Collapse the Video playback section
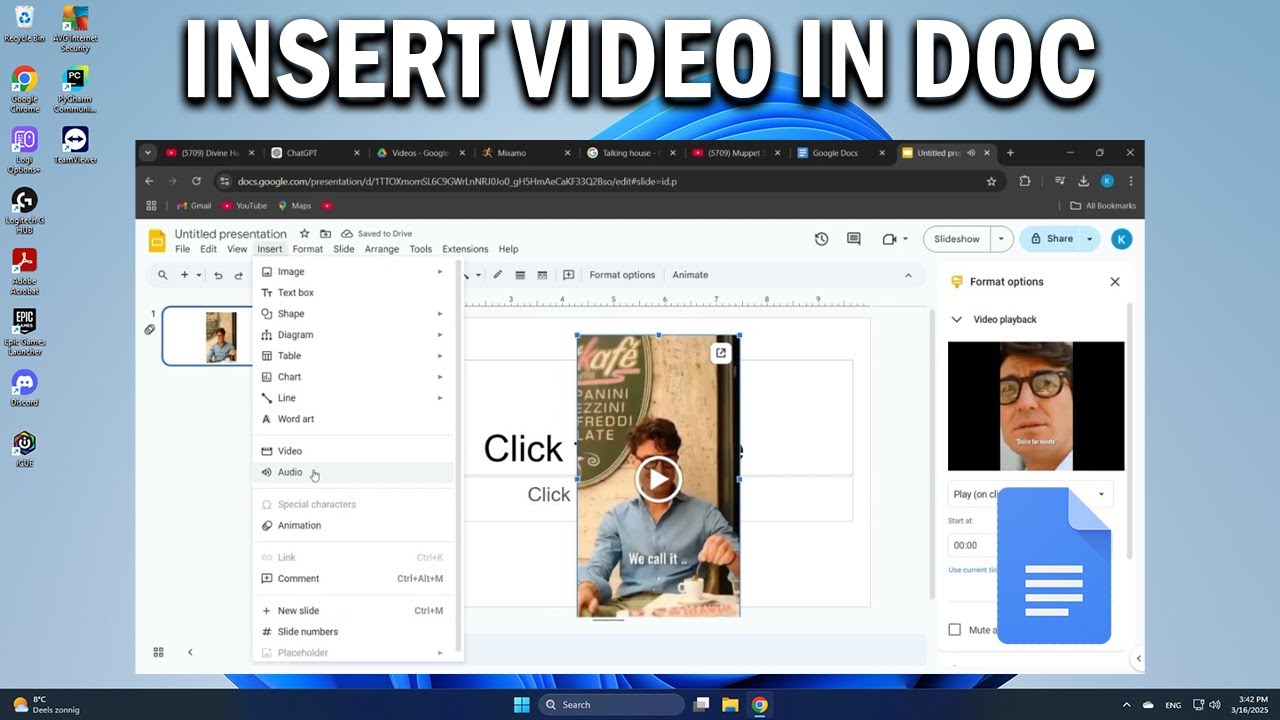 pos(956,320)
